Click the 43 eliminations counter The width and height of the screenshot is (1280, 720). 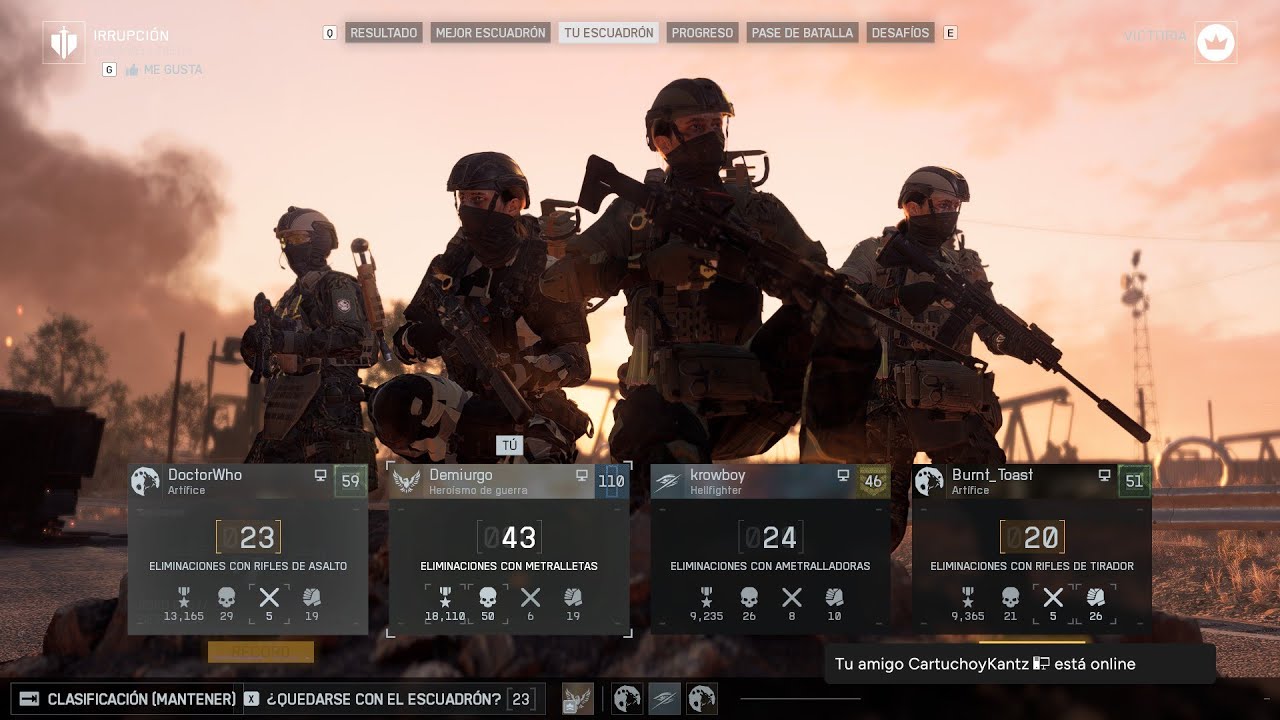[509, 538]
